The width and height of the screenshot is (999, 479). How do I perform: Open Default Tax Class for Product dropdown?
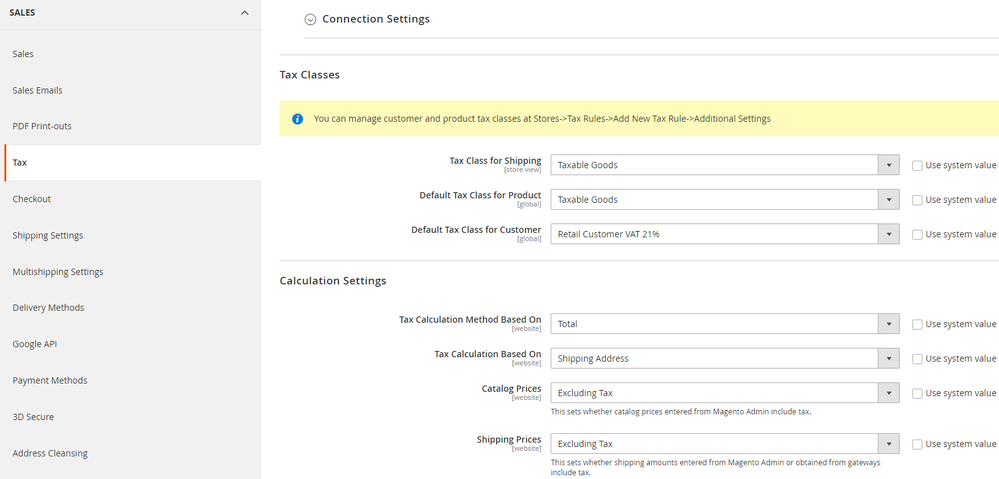tap(724, 199)
